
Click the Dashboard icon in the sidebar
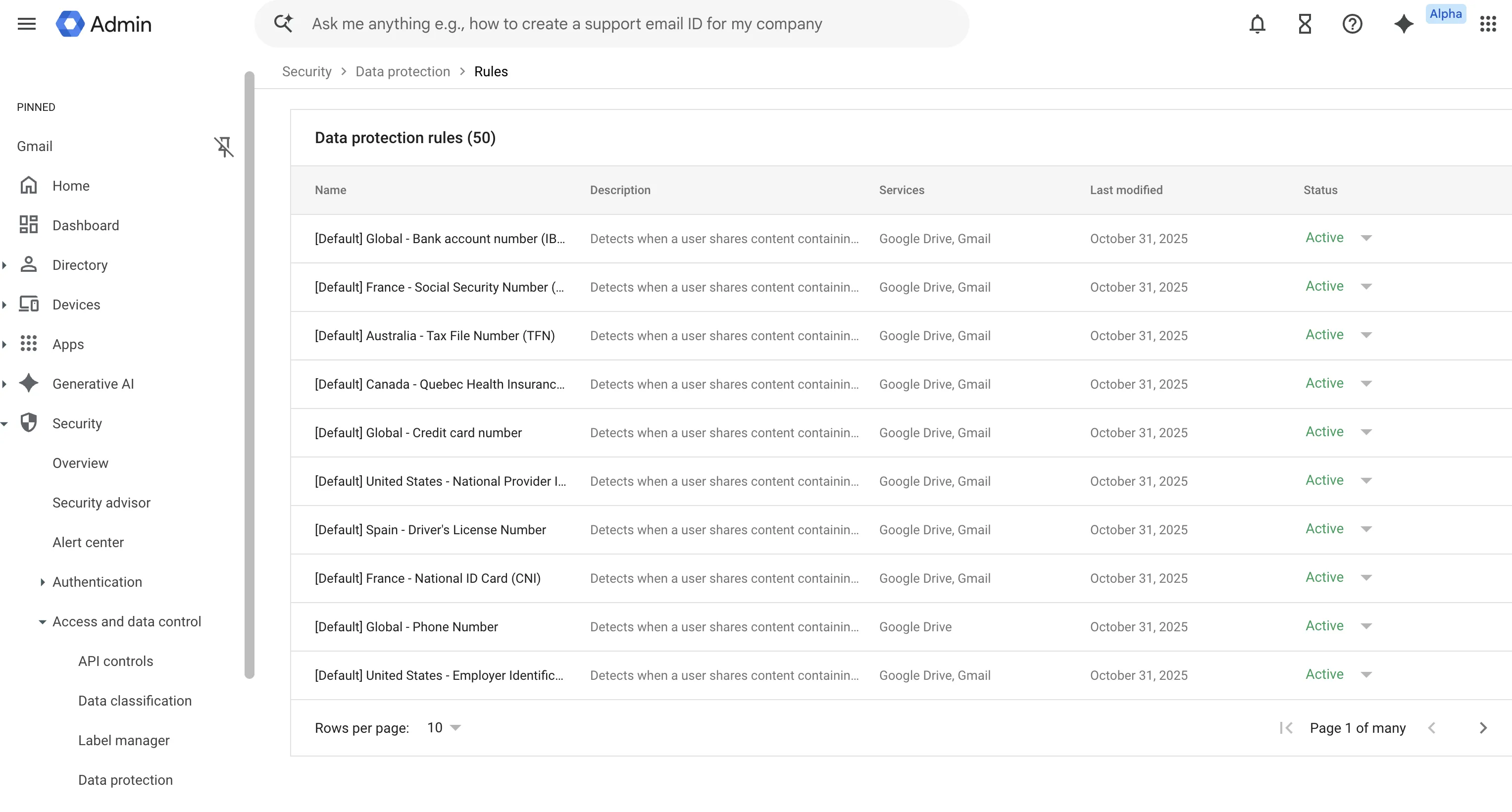pyautogui.click(x=29, y=225)
